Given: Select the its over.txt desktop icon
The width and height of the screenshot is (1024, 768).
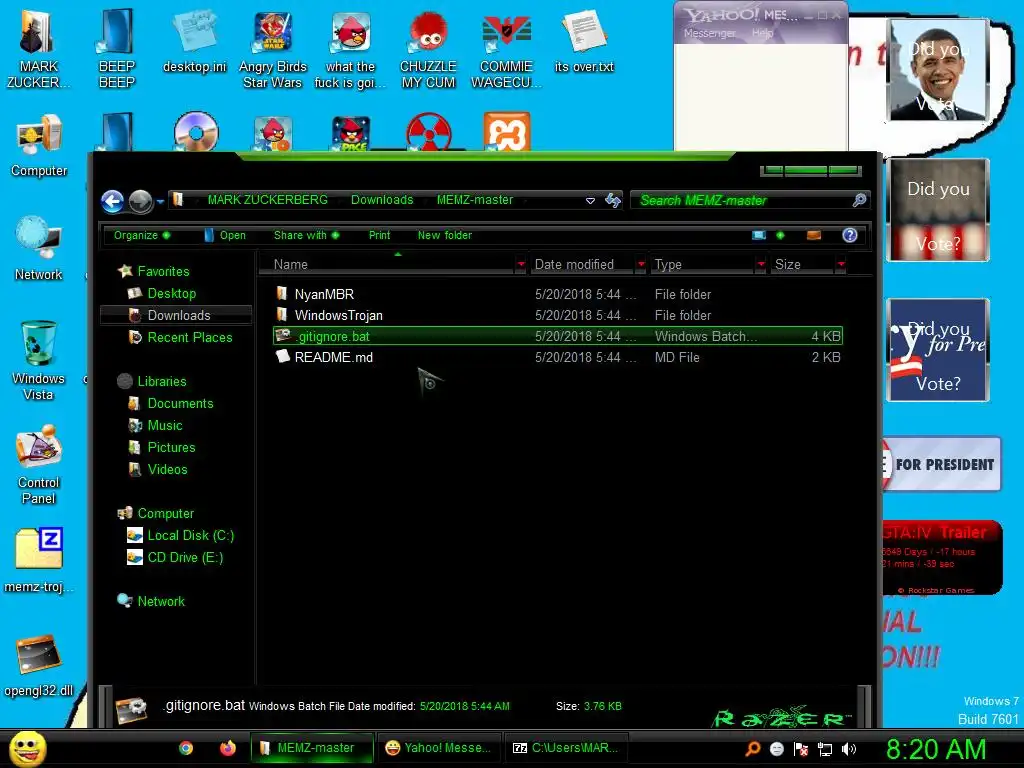Looking at the screenshot, I should coord(584,40).
